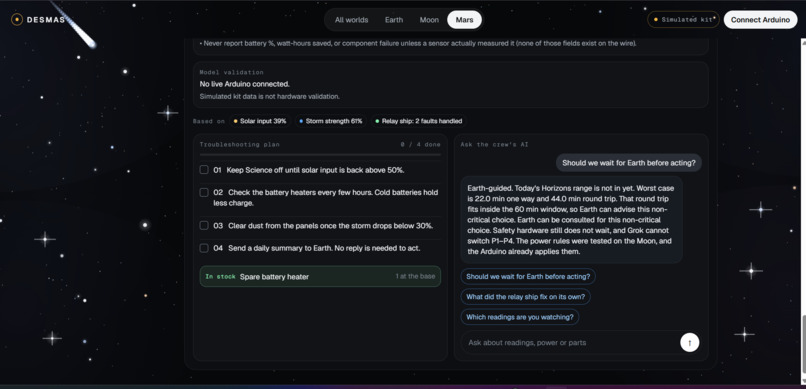Check step 04 Send daily summary
The height and width of the screenshot is (389, 806).
point(204,248)
